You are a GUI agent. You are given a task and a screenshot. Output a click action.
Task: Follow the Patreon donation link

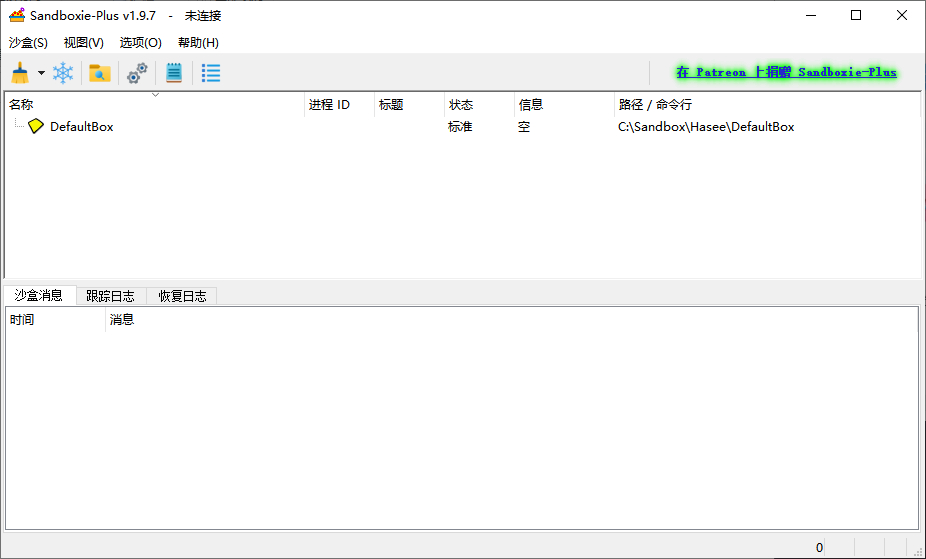[x=787, y=73]
